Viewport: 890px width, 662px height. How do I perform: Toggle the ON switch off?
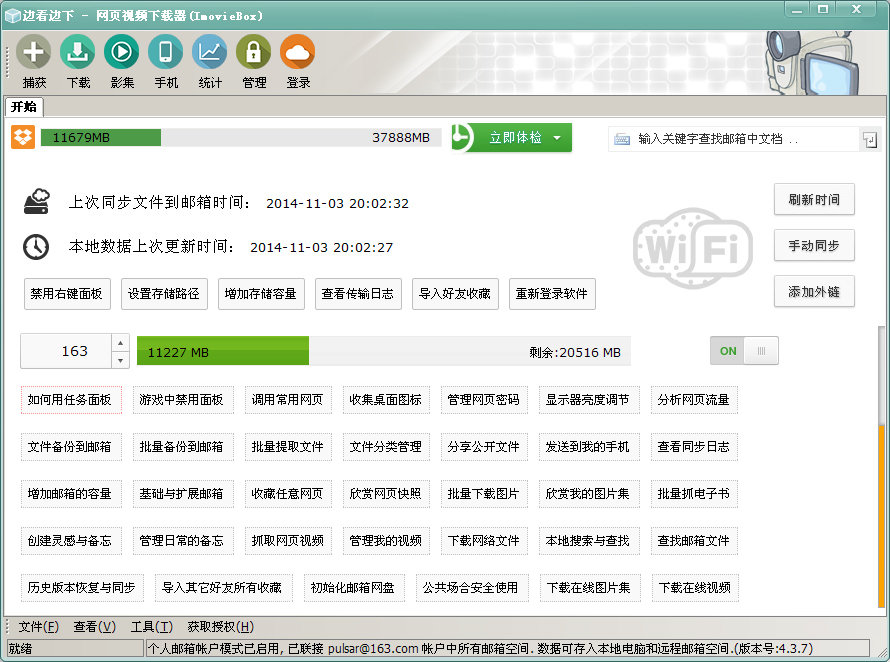tap(744, 351)
